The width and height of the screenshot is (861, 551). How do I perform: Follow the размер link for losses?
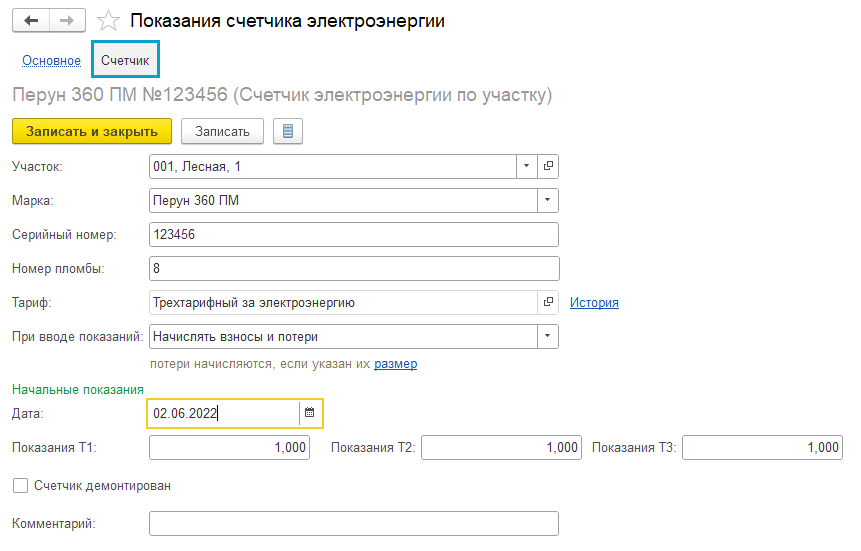(395, 364)
